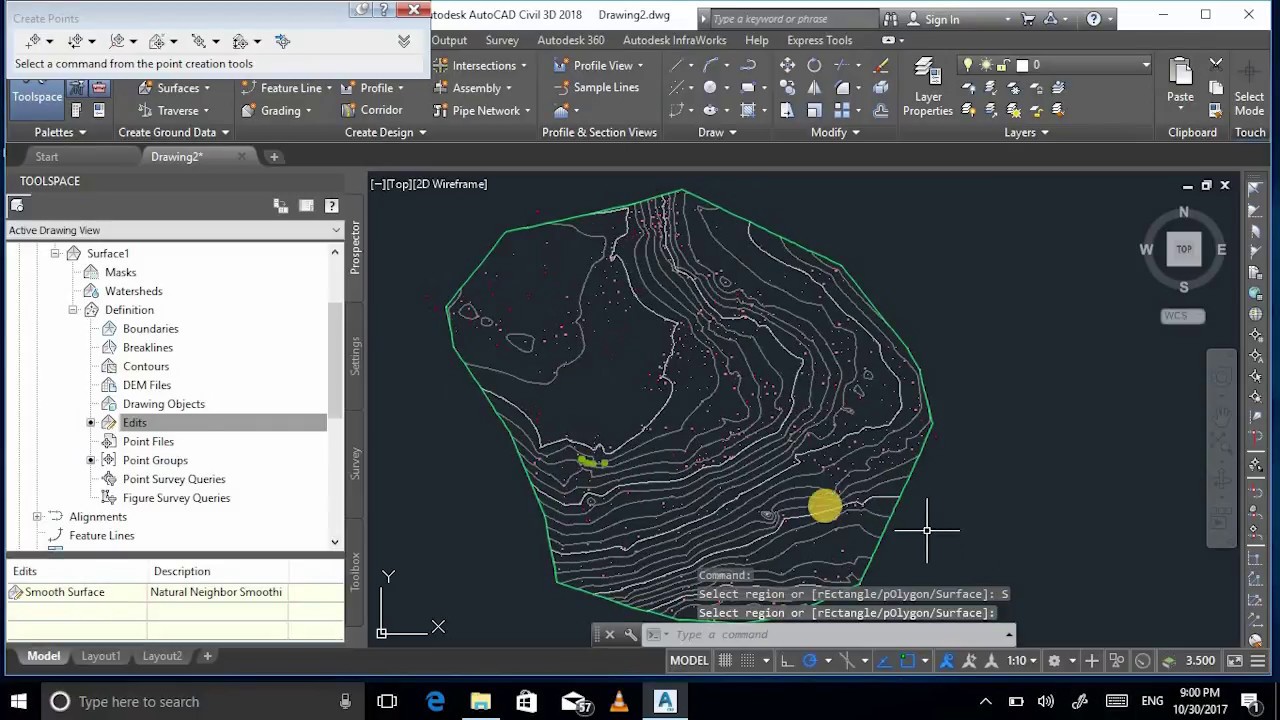Click the layer 0 color swatch
This screenshot has width=1280, height=720.
[x=1022, y=65]
